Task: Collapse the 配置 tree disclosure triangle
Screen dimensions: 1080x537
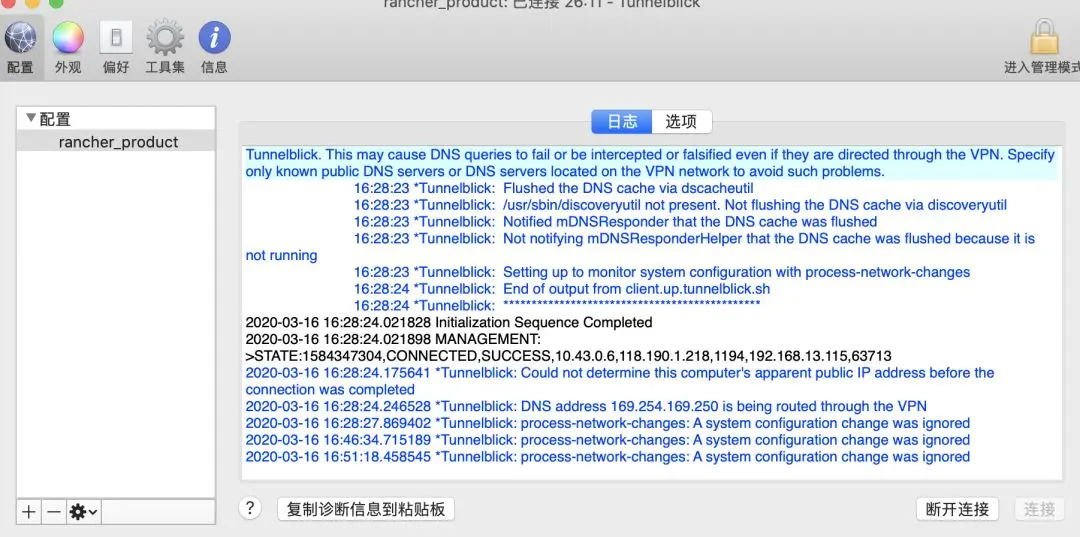Action: [30, 118]
